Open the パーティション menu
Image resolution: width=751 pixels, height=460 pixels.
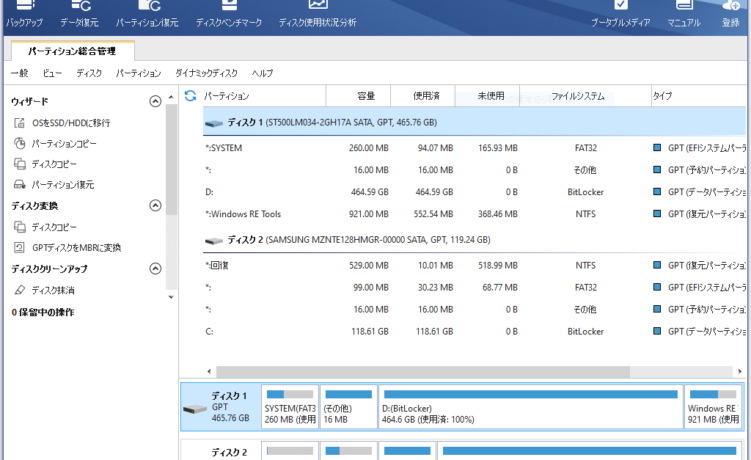(x=138, y=73)
